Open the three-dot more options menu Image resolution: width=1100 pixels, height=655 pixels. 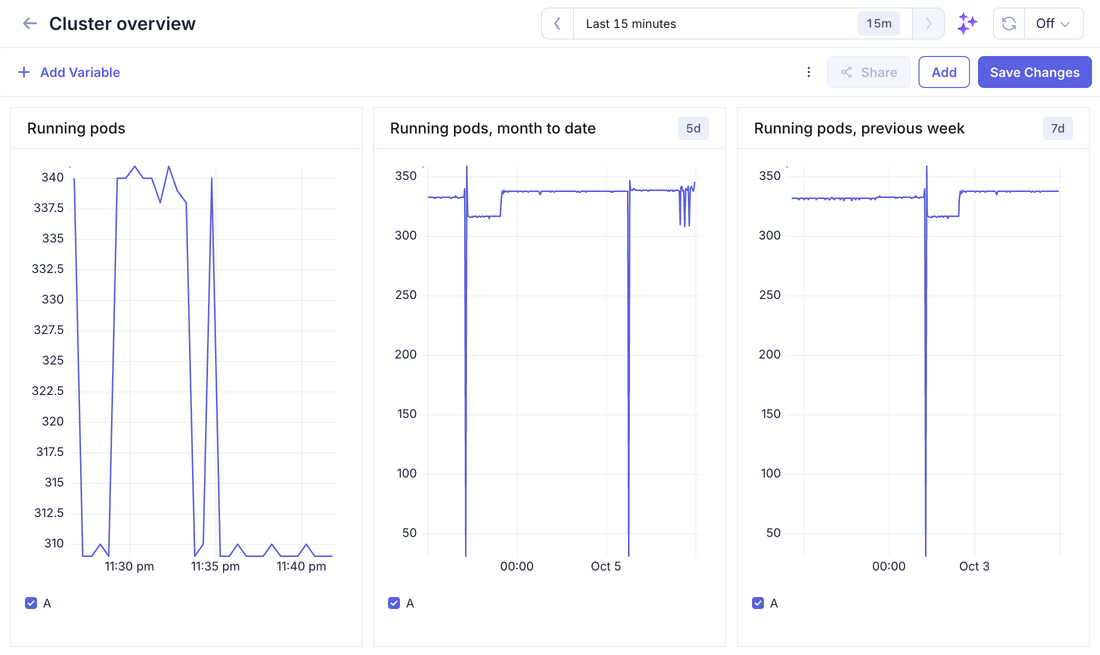(x=808, y=72)
